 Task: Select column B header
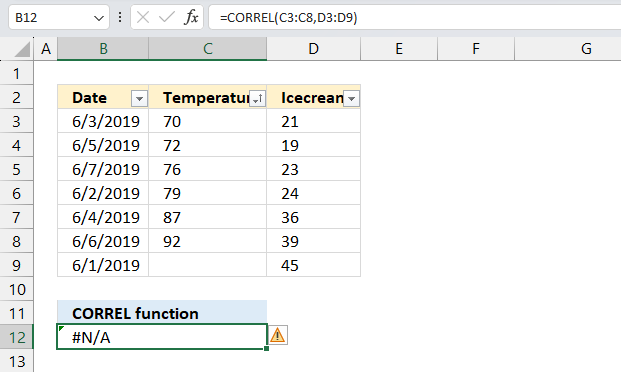coord(103,49)
